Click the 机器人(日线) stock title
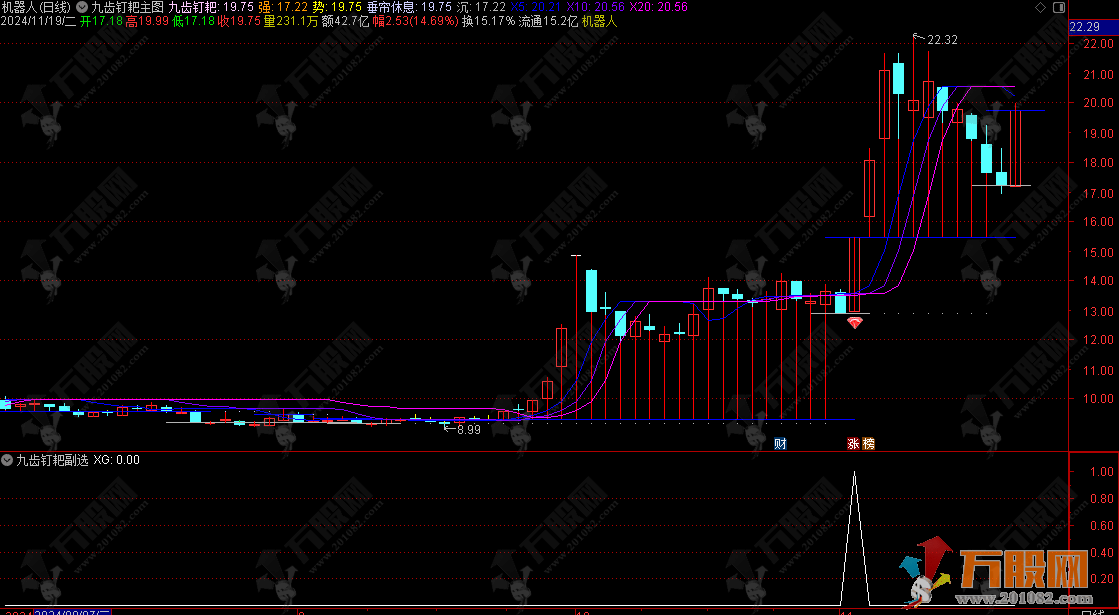Image resolution: width=1119 pixels, height=615 pixels. click(36, 7)
